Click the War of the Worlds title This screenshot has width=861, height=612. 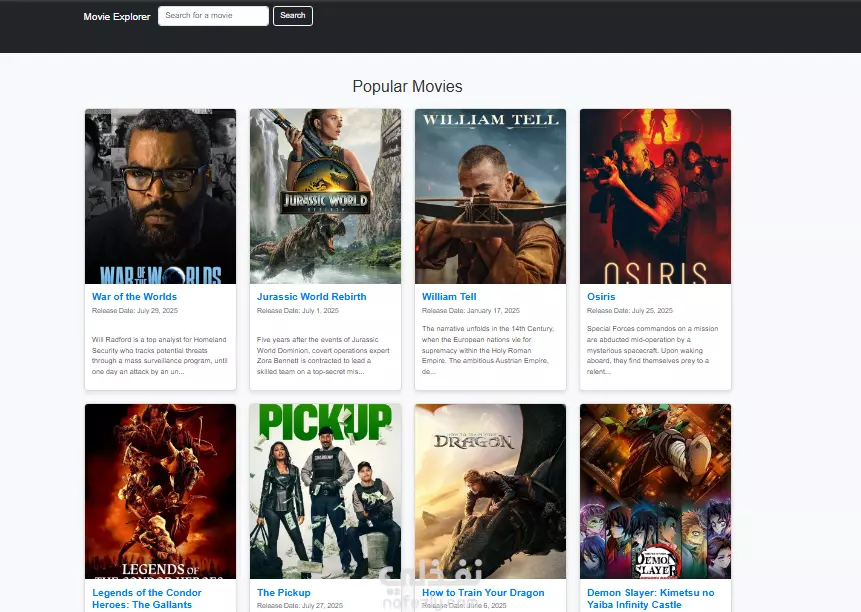(135, 296)
